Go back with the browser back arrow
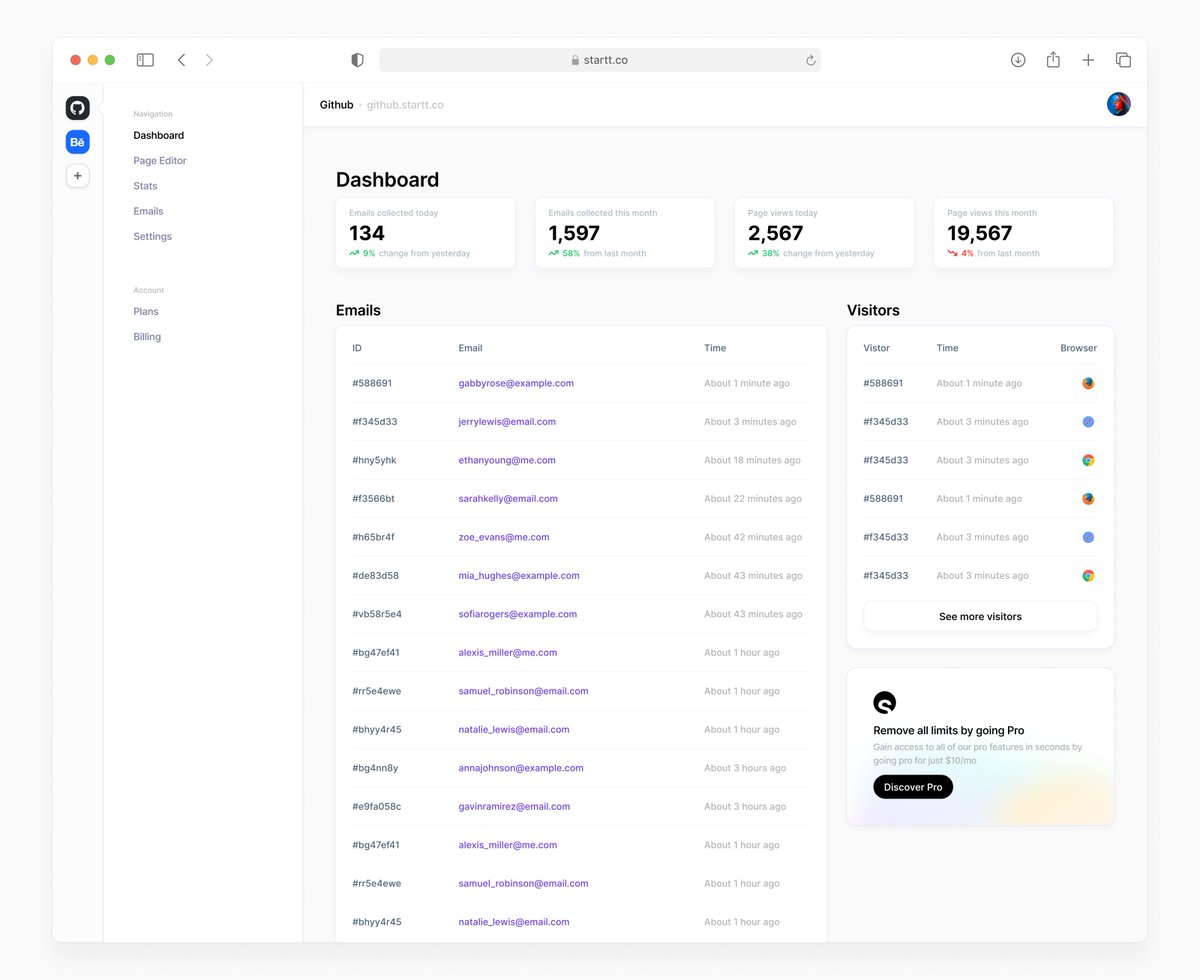The width and height of the screenshot is (1200, 980). (x=181, y=60)
